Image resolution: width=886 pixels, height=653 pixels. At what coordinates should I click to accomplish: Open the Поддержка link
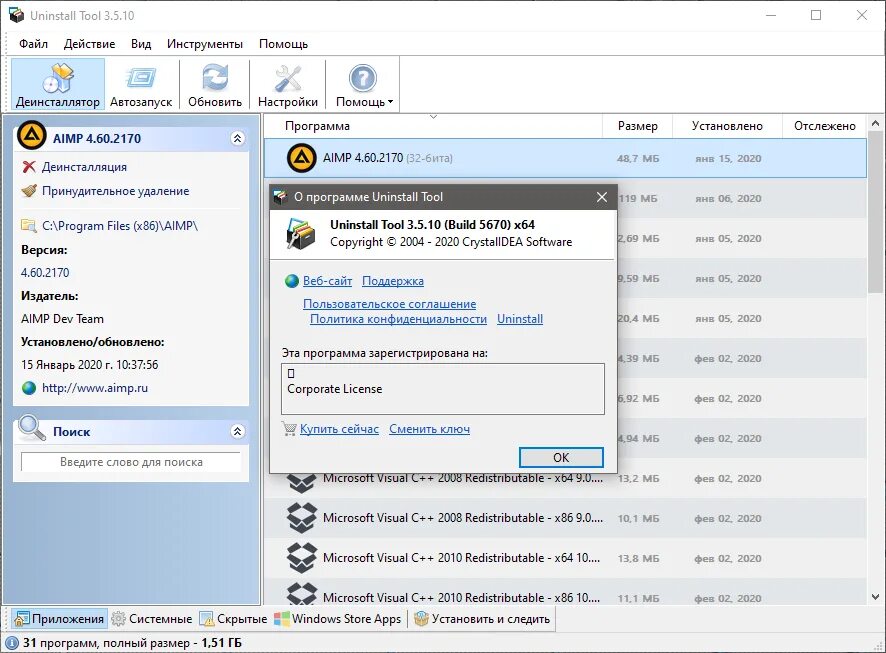(x=393, y=281)
